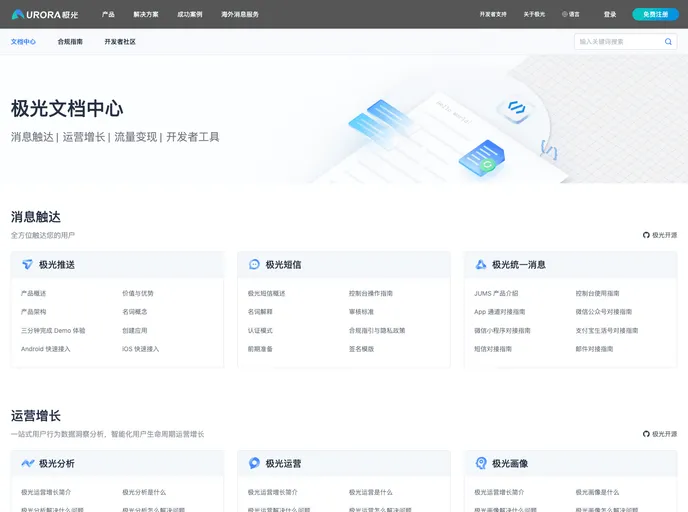Open JUMS 产品介绍 link
The width and height of the screenshot is (688, 512).
tap(496, 293)
